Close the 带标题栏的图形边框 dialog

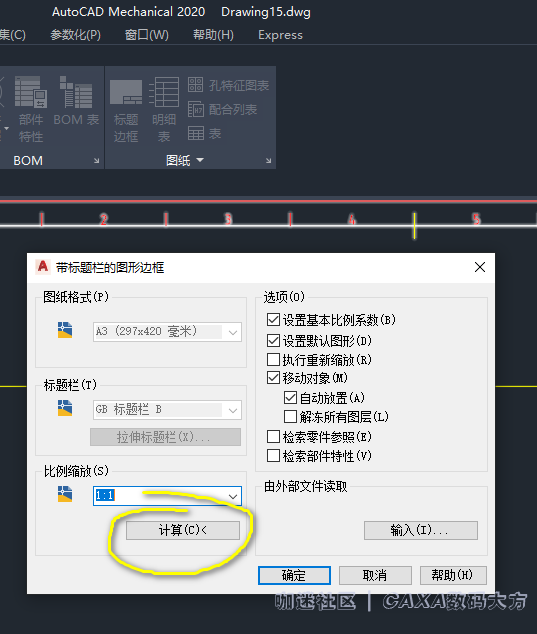coord(480,267)
